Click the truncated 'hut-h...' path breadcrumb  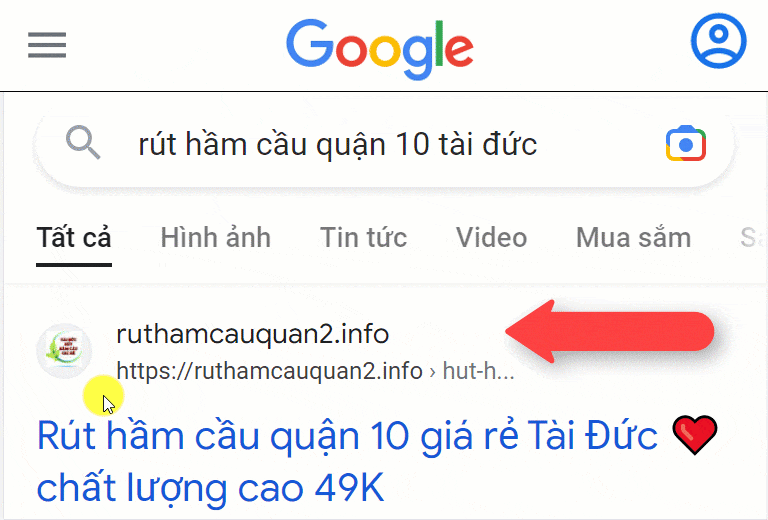(x=479, y=371)
